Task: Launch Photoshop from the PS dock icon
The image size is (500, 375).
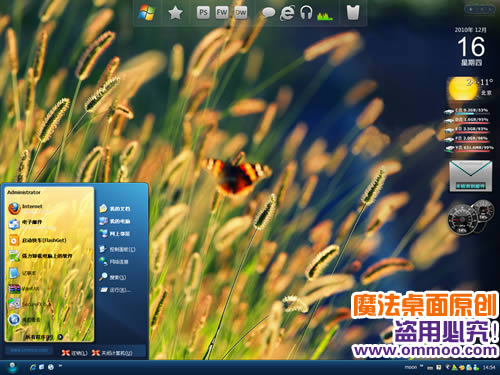Action: [x=203, y=13]
